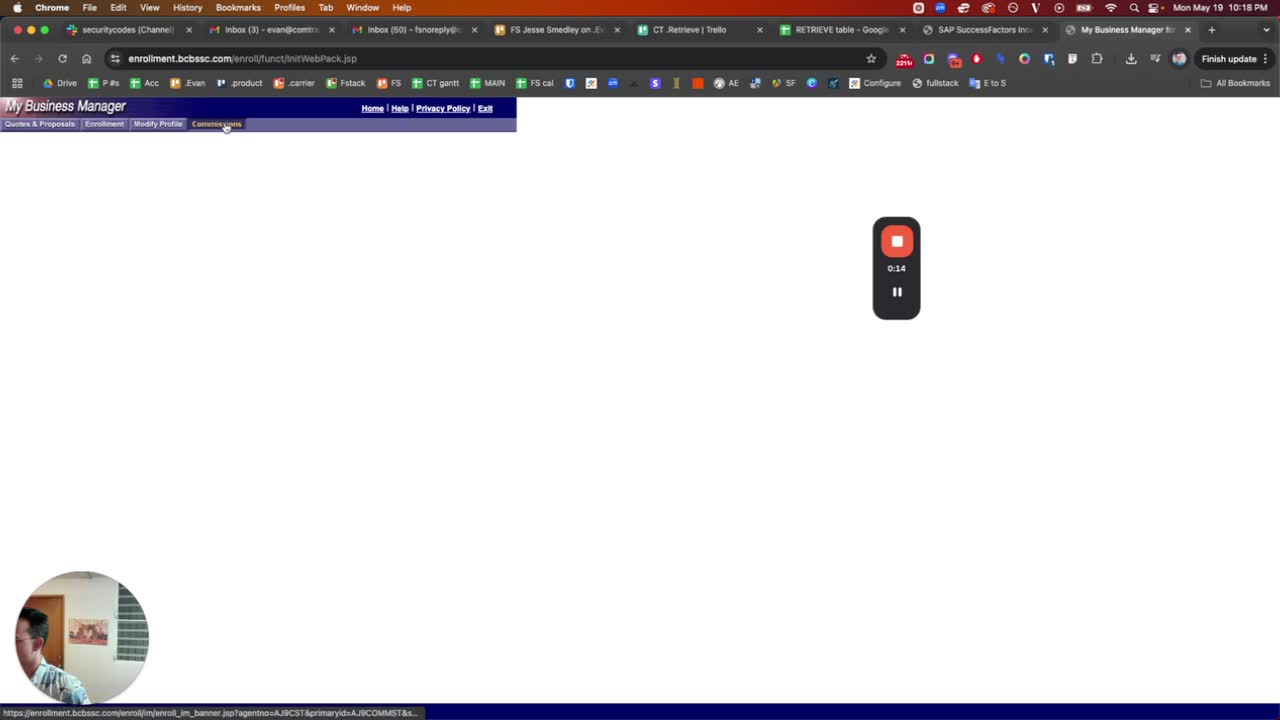1280x720 pixels.
Task: Follow the Home link
Action: [372, 108]
